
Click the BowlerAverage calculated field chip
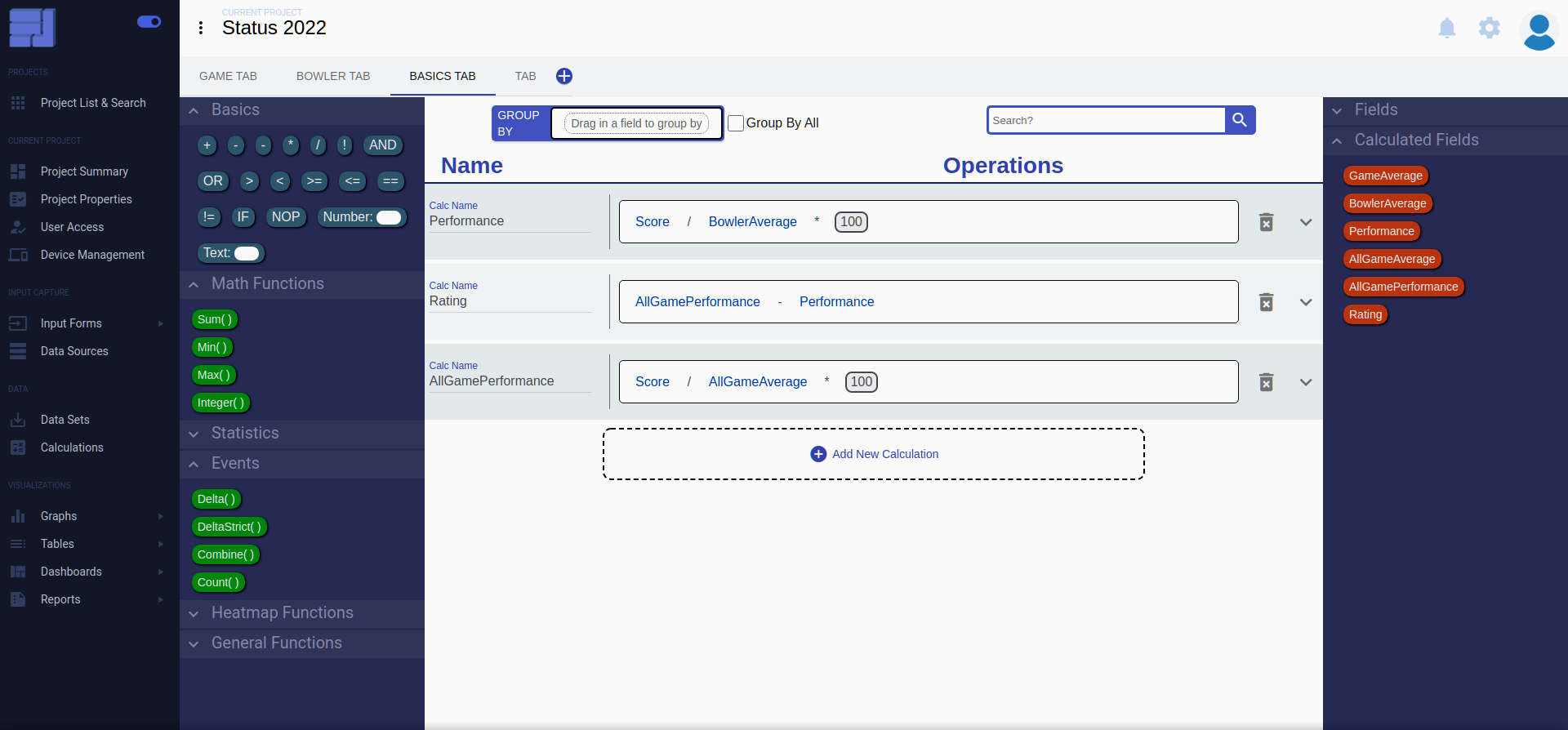point(1387,203)
